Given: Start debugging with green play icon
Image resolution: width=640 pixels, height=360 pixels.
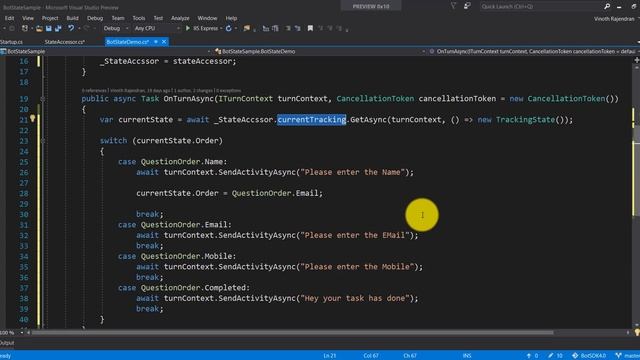Looking at the screenshot, I should (187, 28).
